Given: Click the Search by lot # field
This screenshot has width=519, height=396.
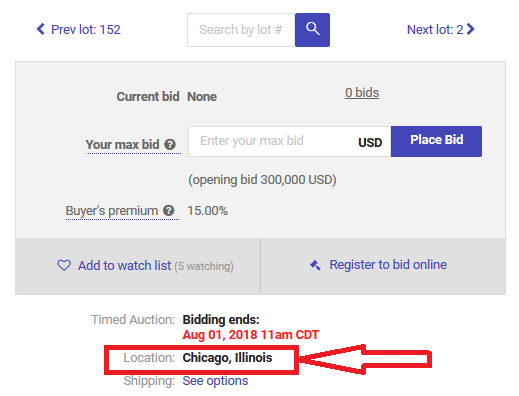Looking at the screenshot, I should [x=241, y=30].
